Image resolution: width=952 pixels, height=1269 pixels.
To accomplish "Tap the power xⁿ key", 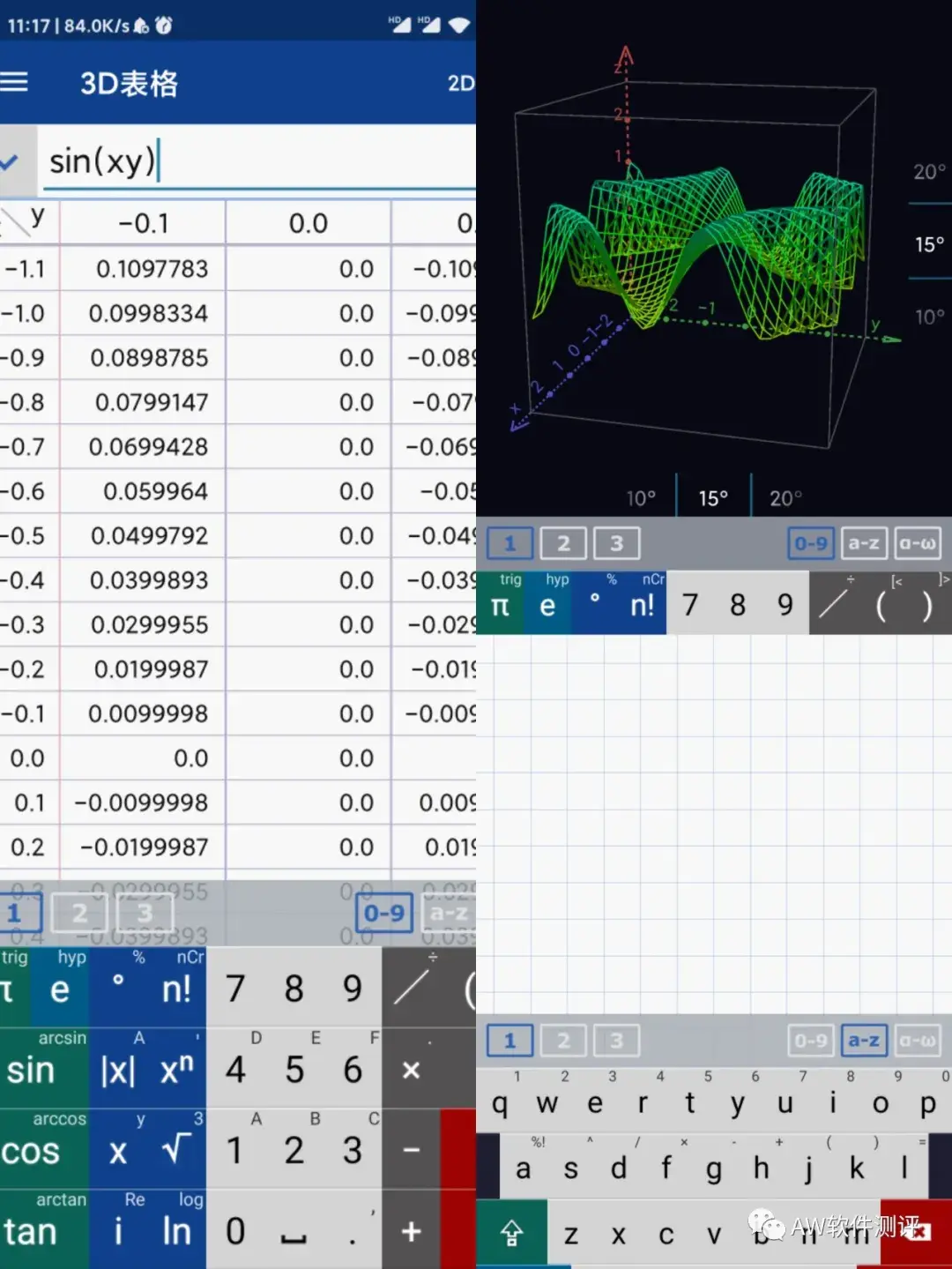I will (176, 1069).
